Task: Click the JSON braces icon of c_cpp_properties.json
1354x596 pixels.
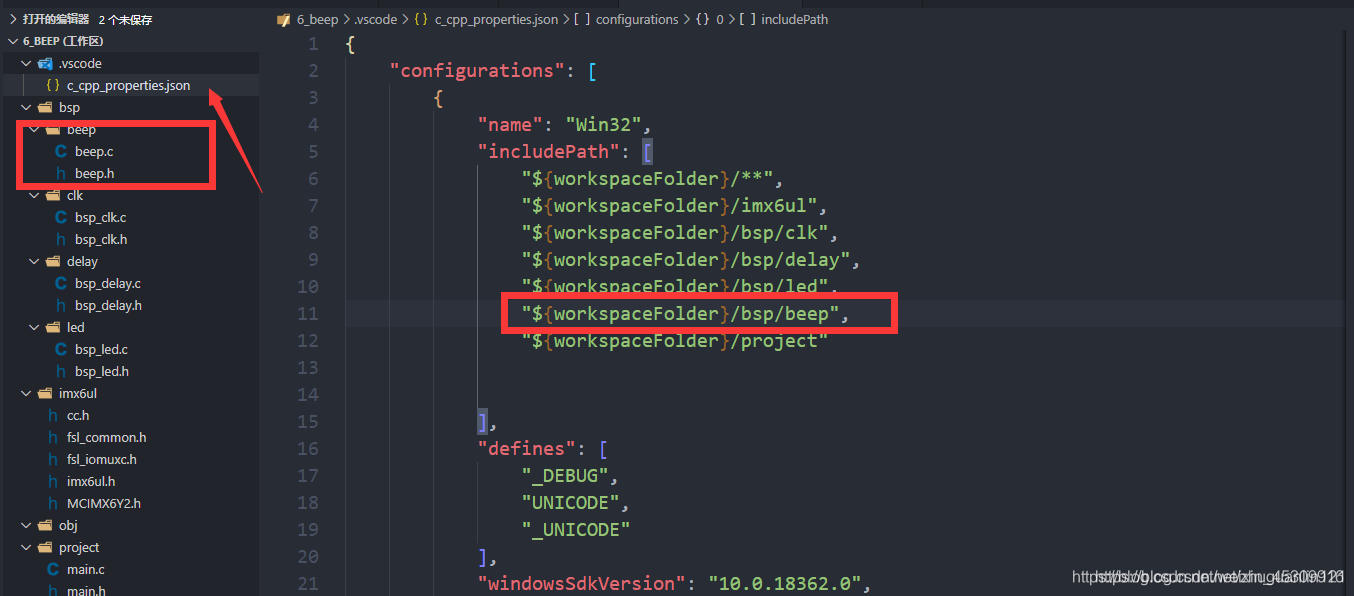Action: [52, 85]
